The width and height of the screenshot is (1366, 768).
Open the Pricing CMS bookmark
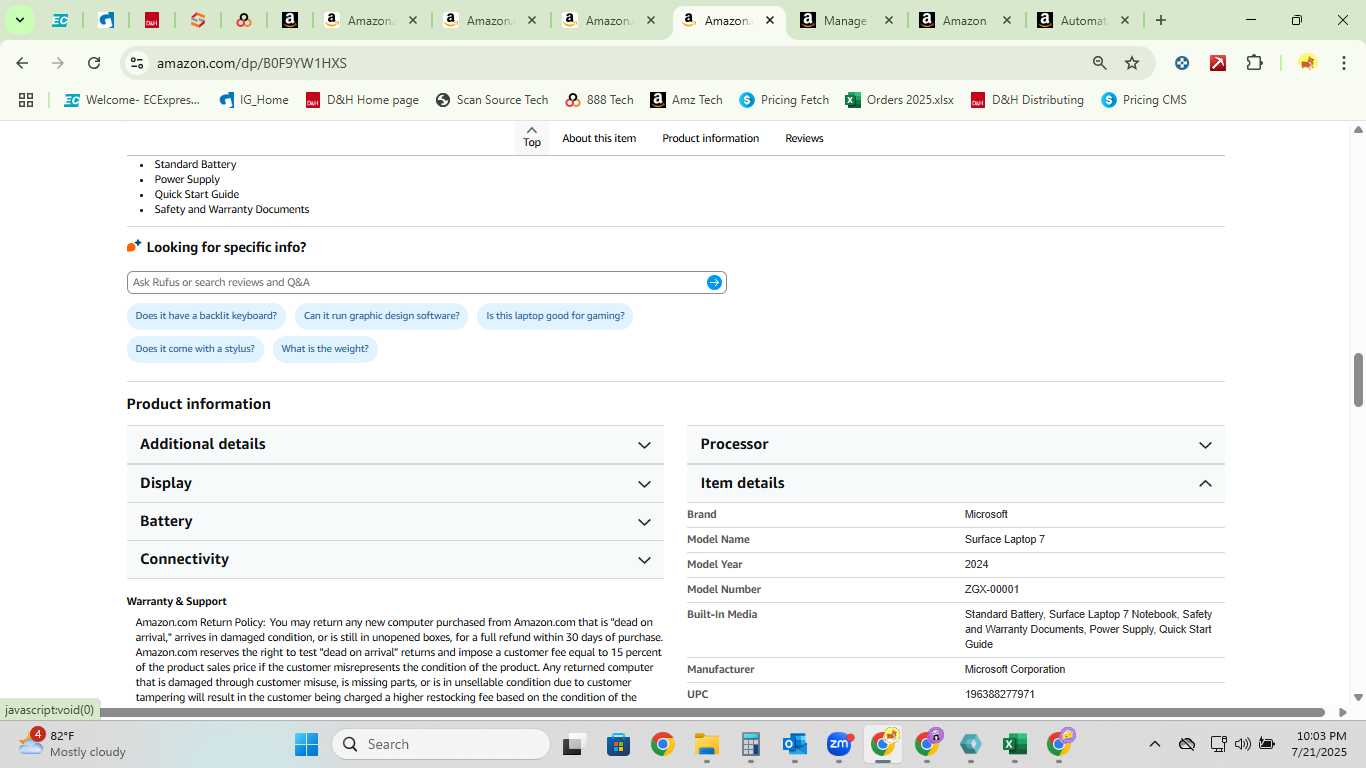tap(1144, 100)
